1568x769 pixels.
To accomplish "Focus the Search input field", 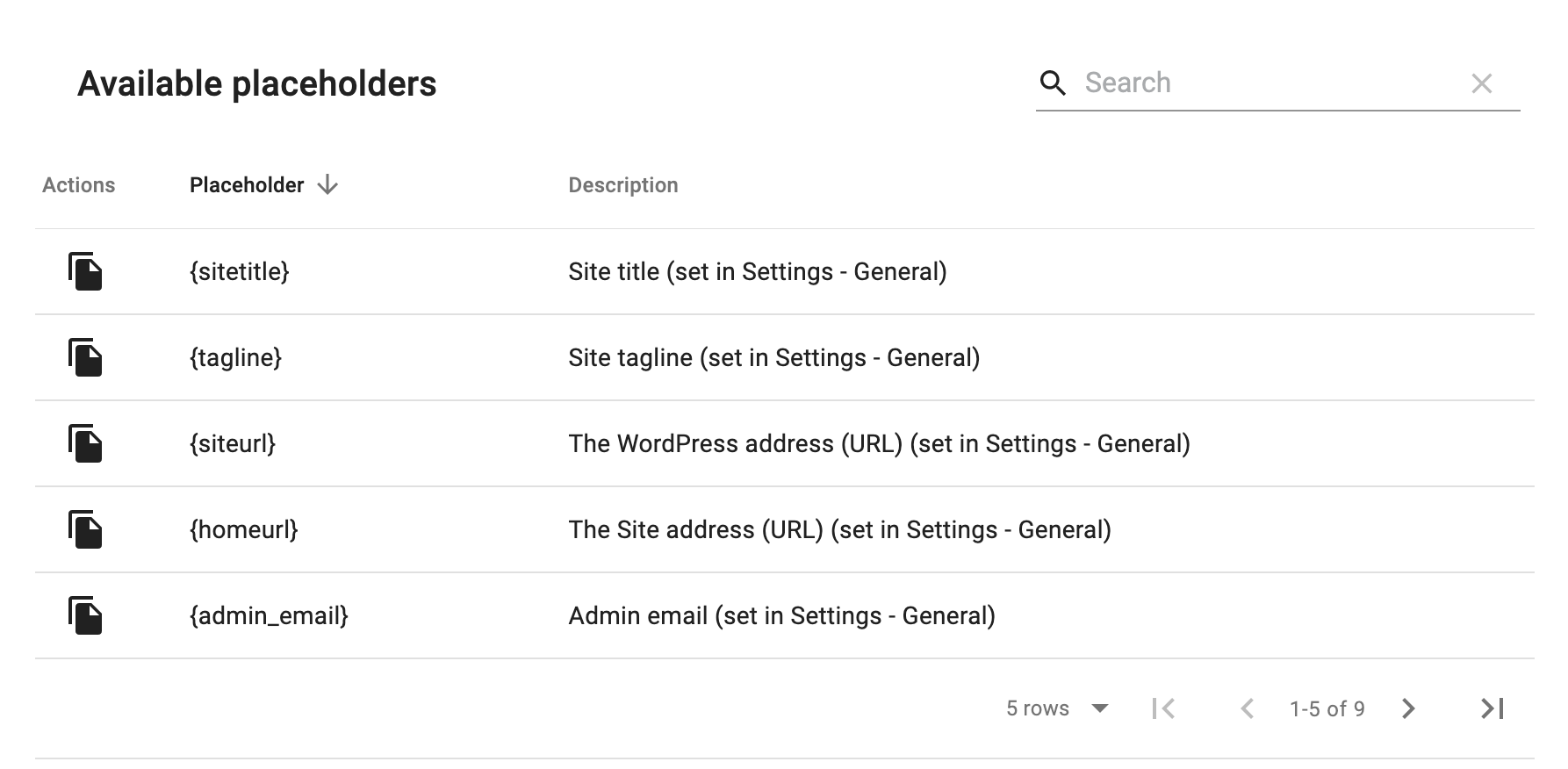I will 1269,83.
